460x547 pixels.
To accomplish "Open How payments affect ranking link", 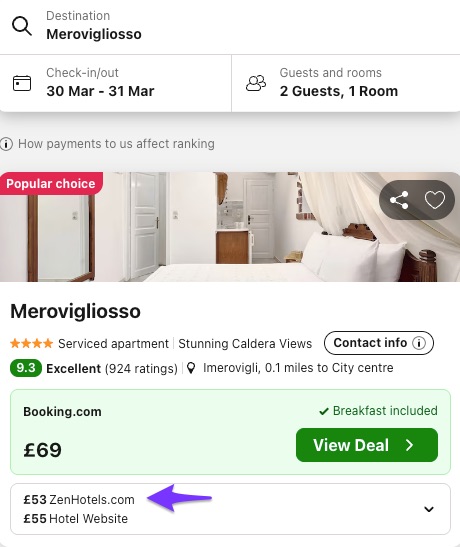I will pyautogui.click(x=116, y=144).
